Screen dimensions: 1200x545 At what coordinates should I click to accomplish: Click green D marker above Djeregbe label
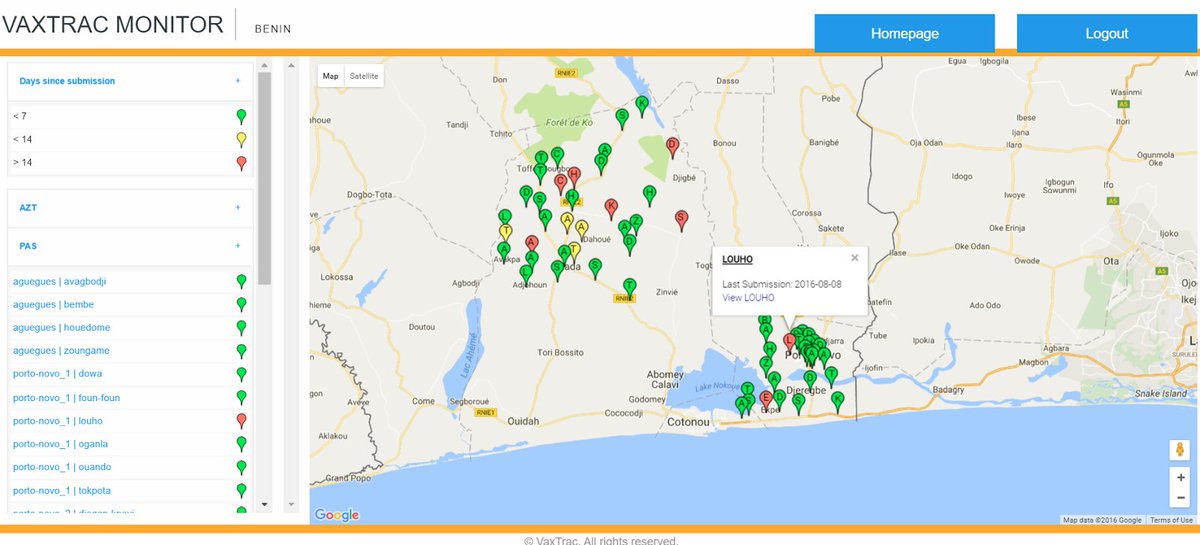pyautogui.click(x=810, y=381)
